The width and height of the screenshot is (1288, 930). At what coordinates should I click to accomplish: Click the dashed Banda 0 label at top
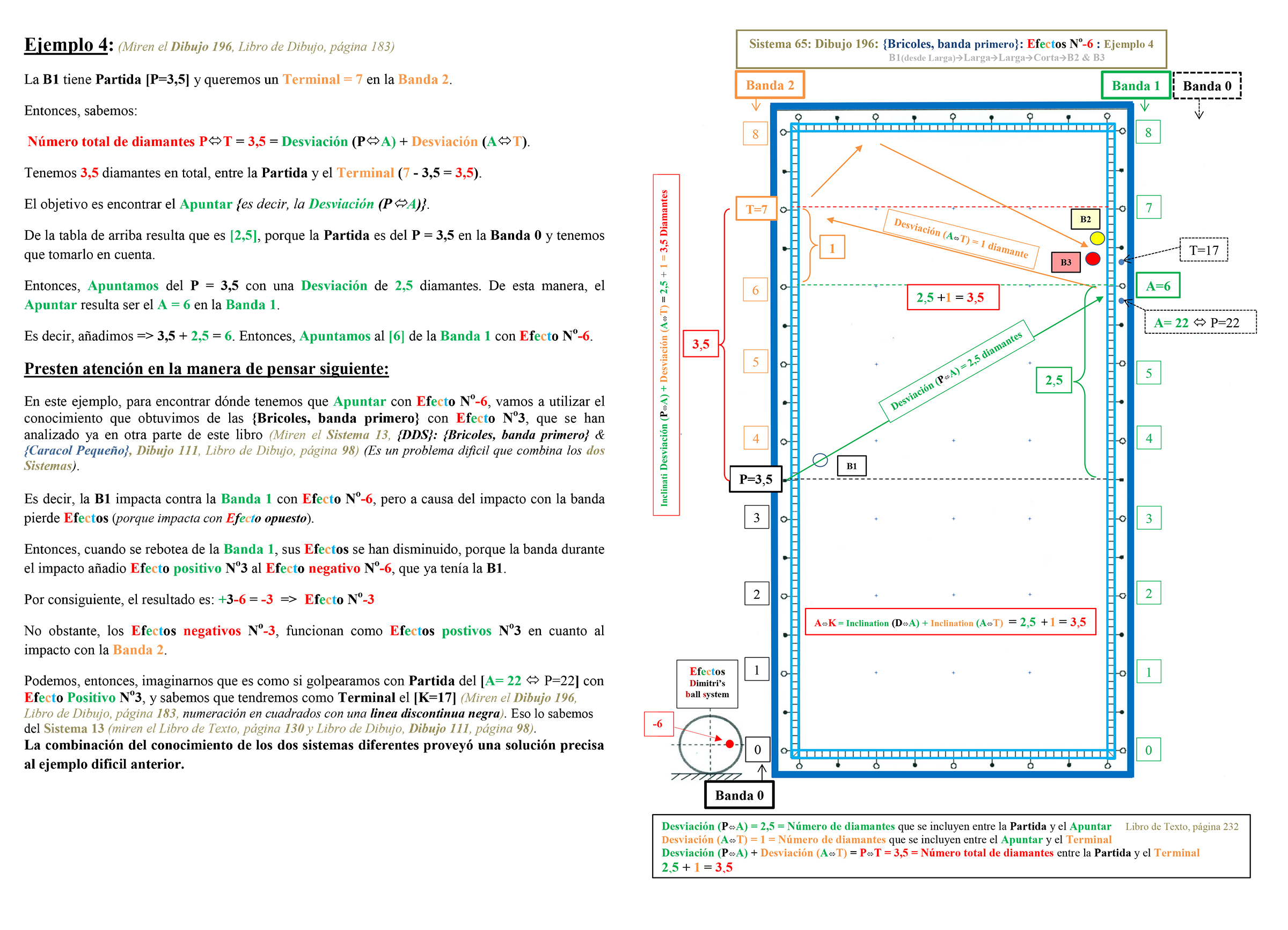(1206, 86)
